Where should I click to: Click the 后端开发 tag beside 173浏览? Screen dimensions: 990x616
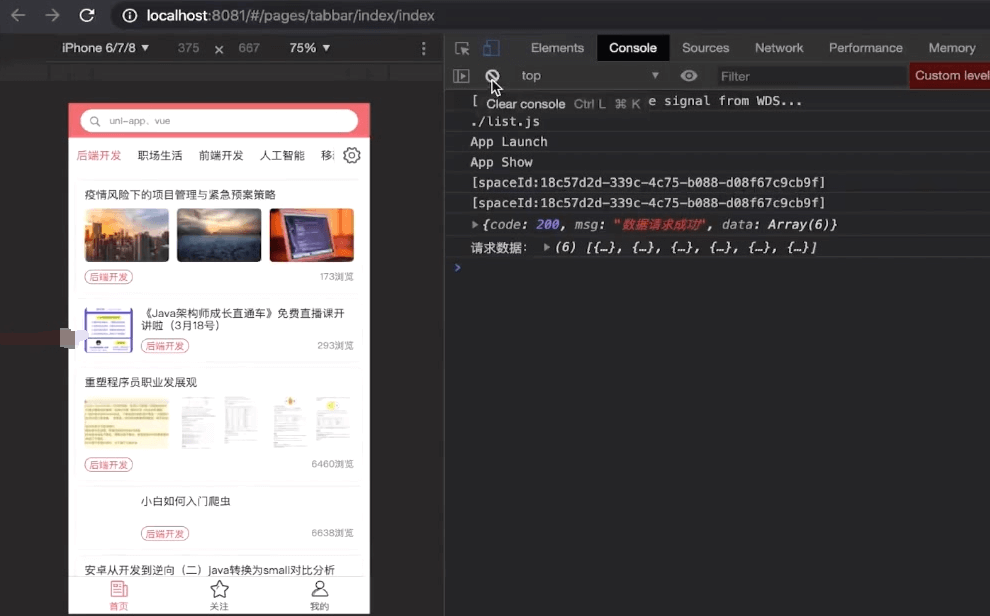point(109,276)
